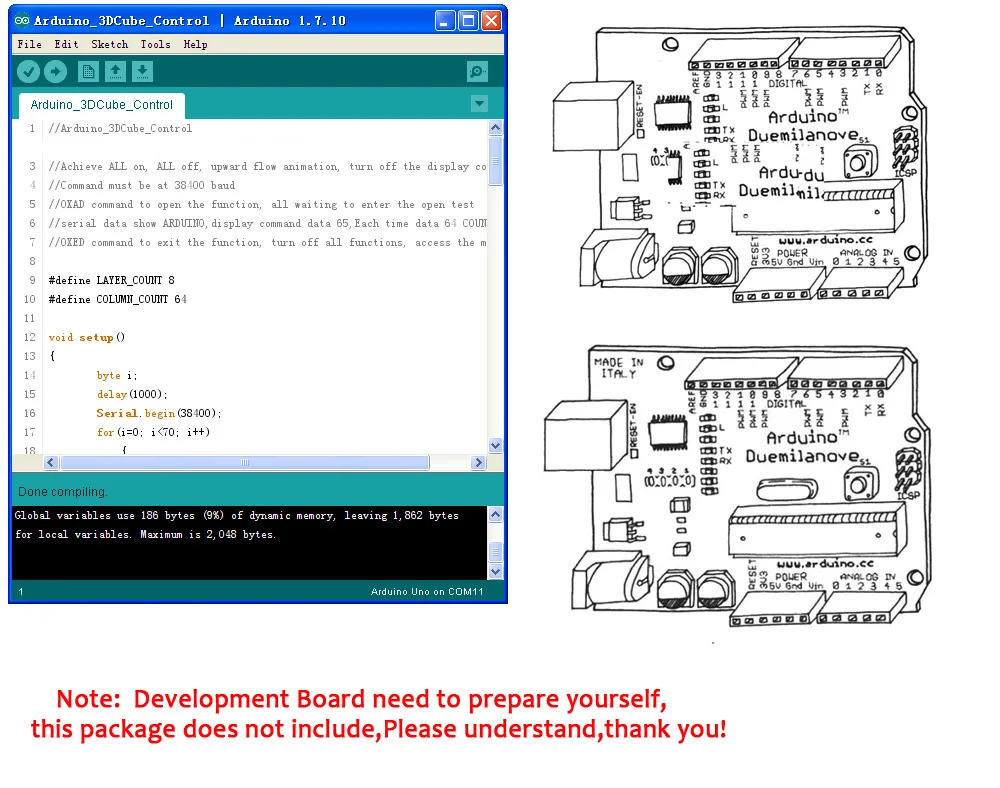Open the Edit menu
1000x788 pixels.
pyautogui.click(x=66, y=44)
